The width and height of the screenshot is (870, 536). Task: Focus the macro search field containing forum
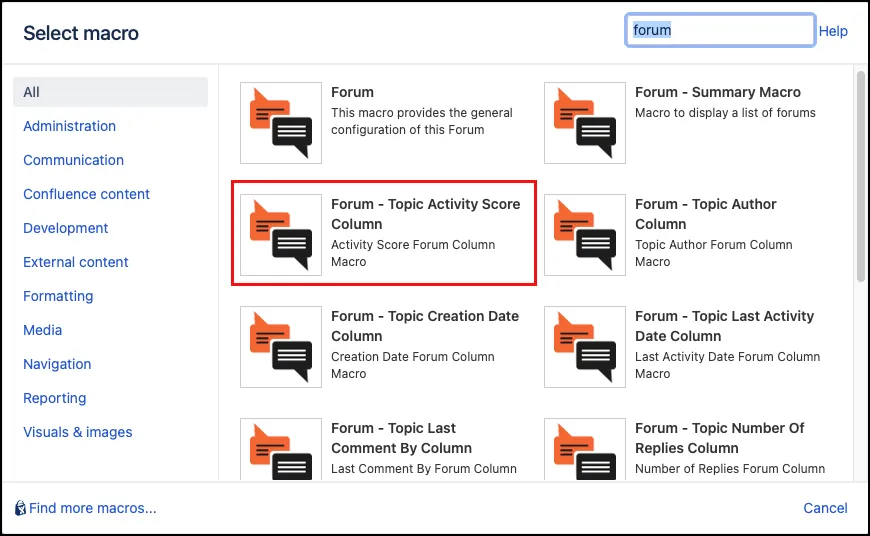[720, 30]
